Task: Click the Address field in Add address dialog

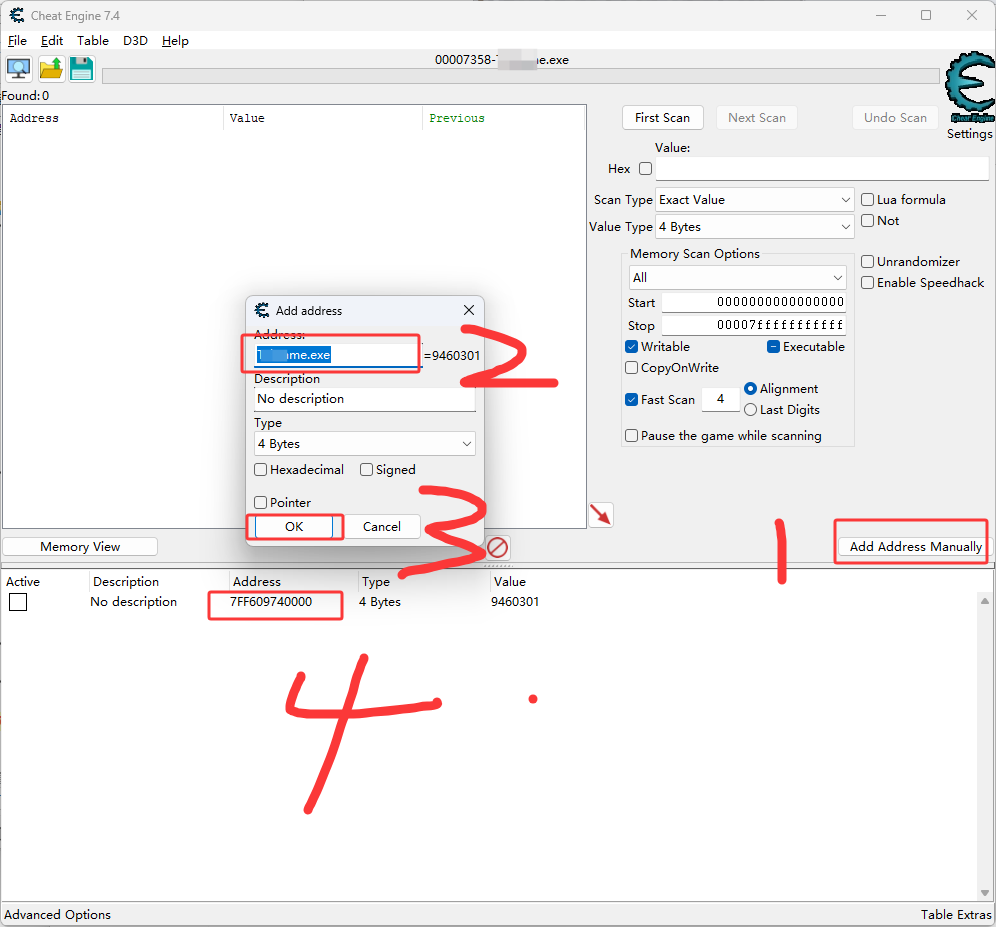Action: (x=337, y=355)
